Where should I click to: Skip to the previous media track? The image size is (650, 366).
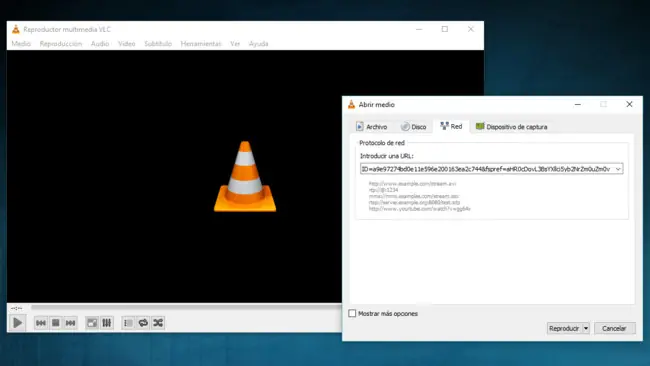click(41, 323)
